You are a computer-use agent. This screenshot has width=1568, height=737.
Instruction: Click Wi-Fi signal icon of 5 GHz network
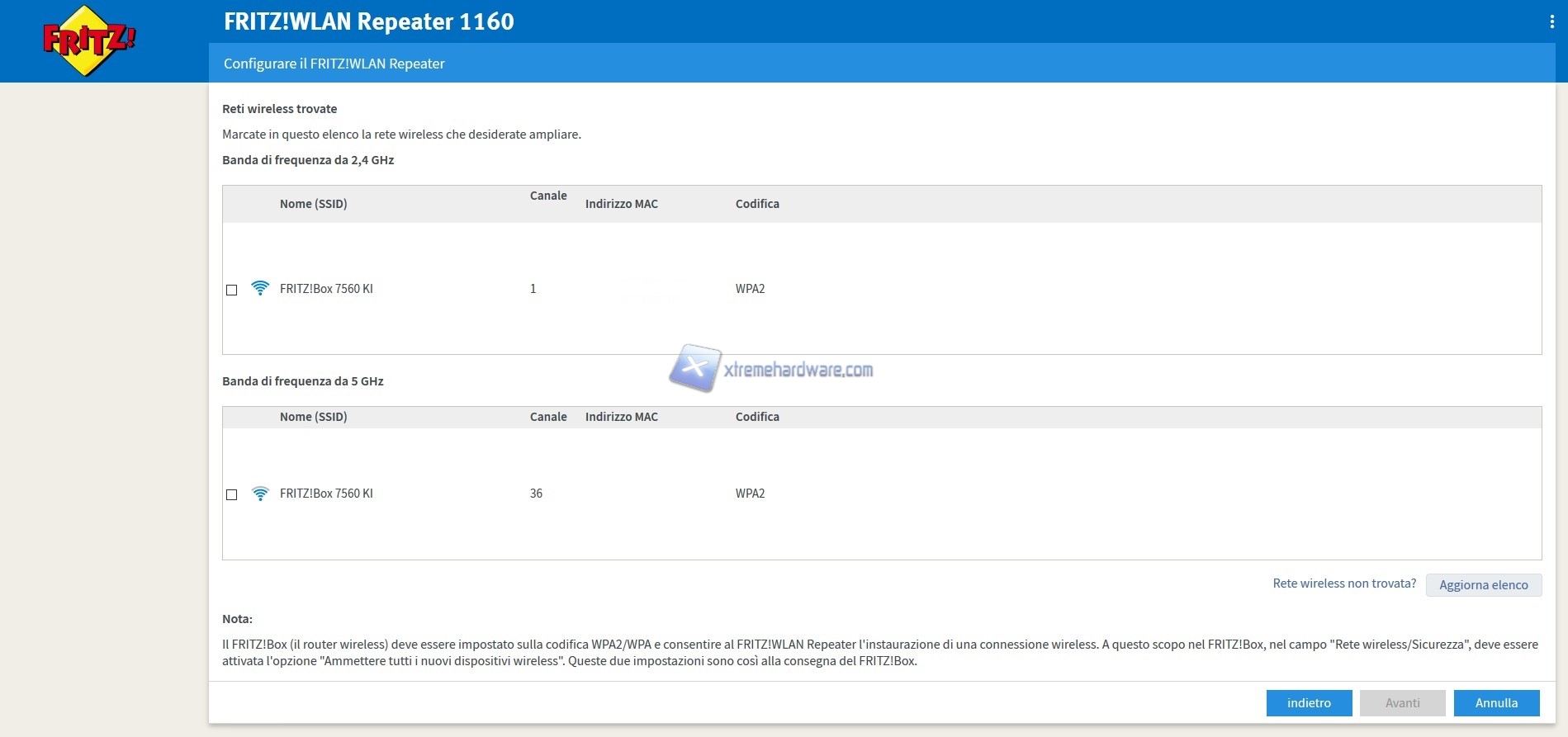260,494
